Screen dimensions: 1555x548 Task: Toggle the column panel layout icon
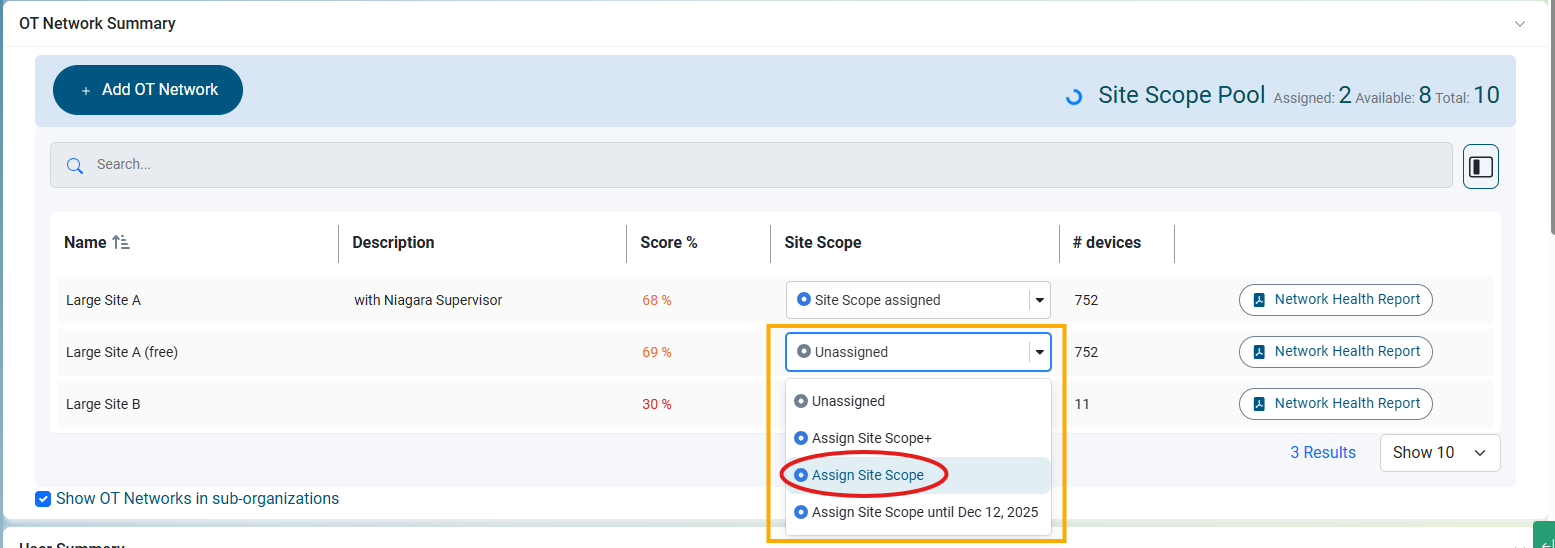(x=1481, y=166)
